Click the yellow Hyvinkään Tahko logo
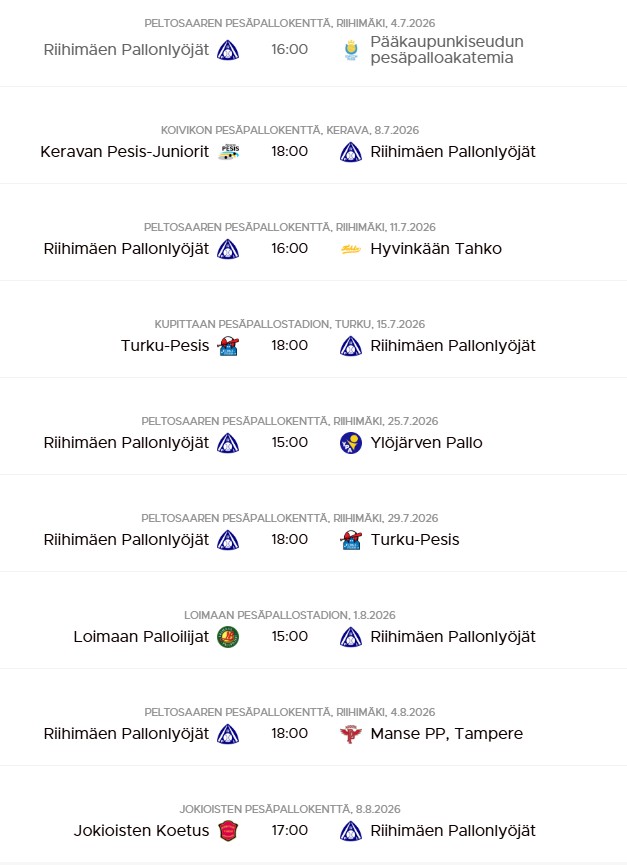Screen dimensions: 627x865 (350, 249)
